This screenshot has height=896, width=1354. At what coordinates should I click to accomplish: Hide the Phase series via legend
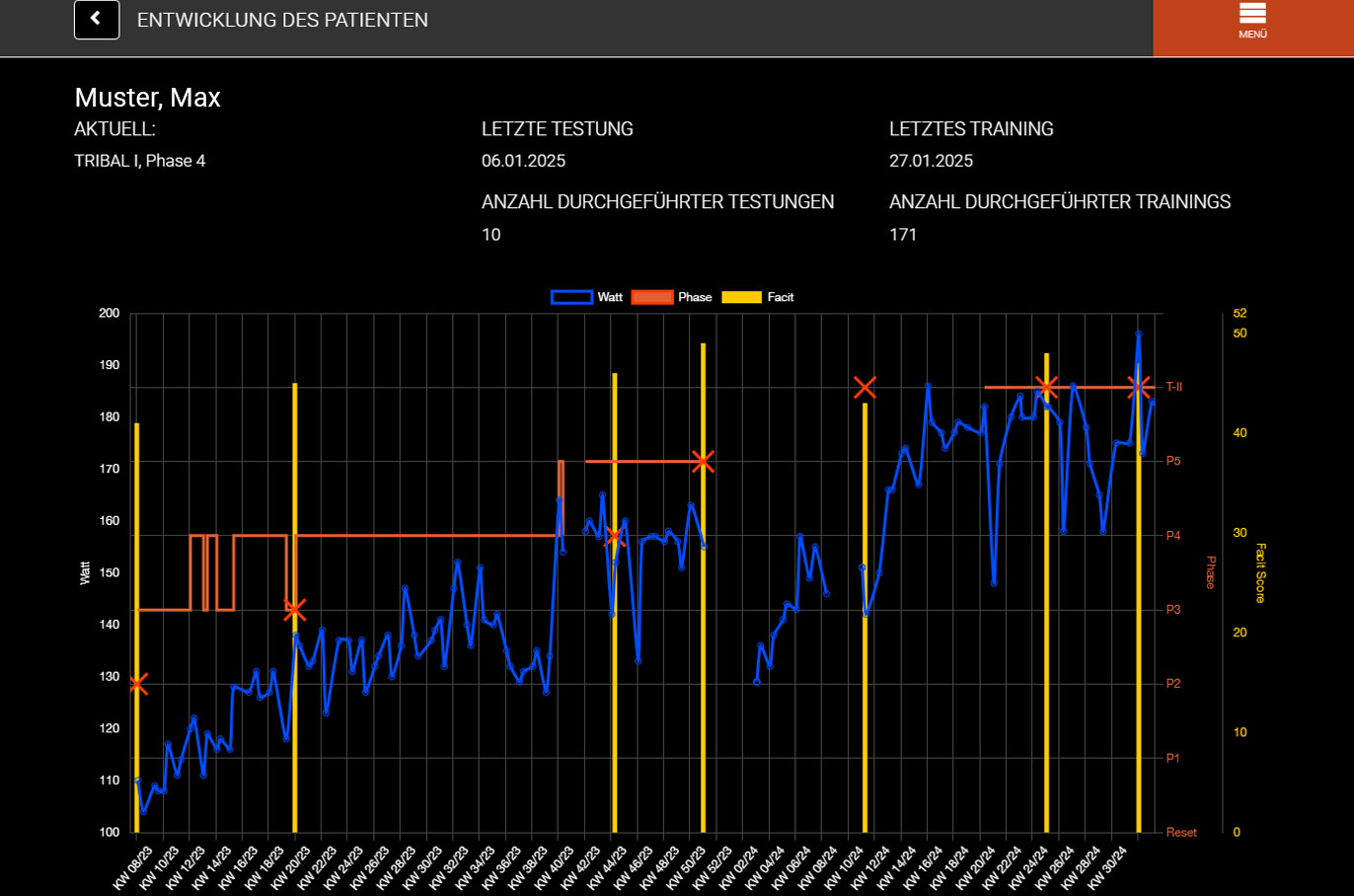pyautogui.click(x=694, y=297)
